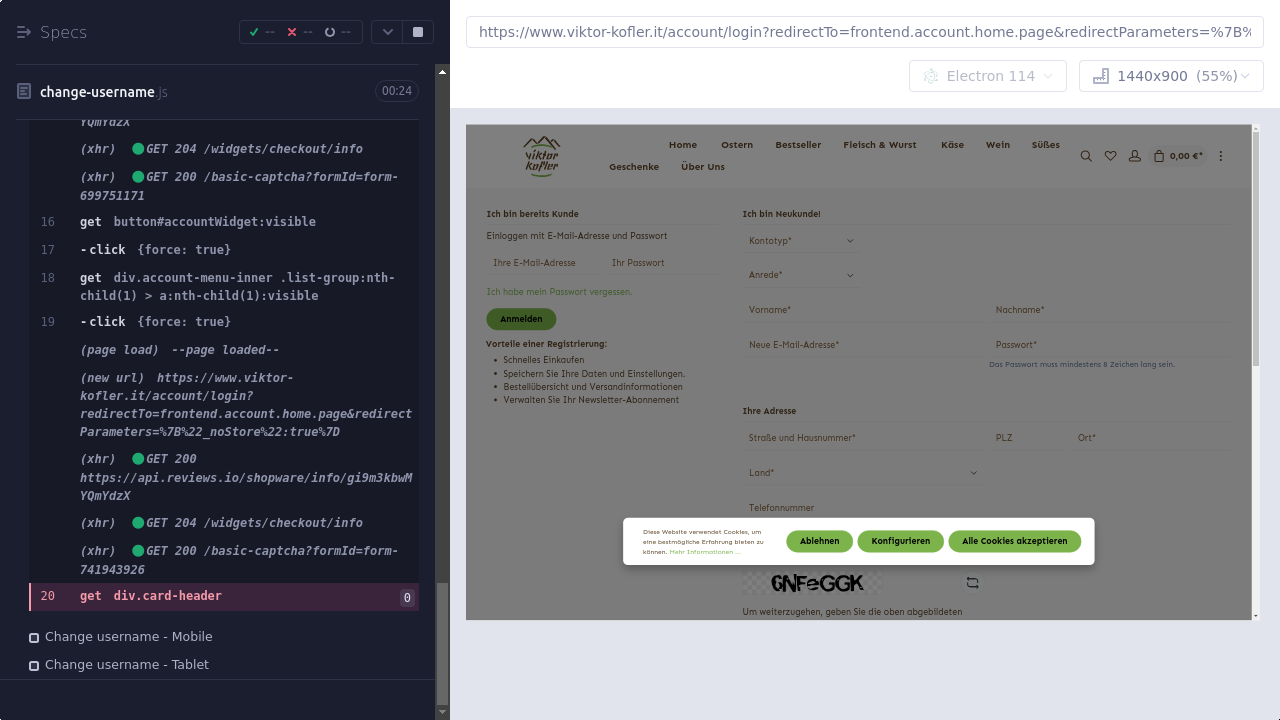Expand the Specs list icon

24,32
